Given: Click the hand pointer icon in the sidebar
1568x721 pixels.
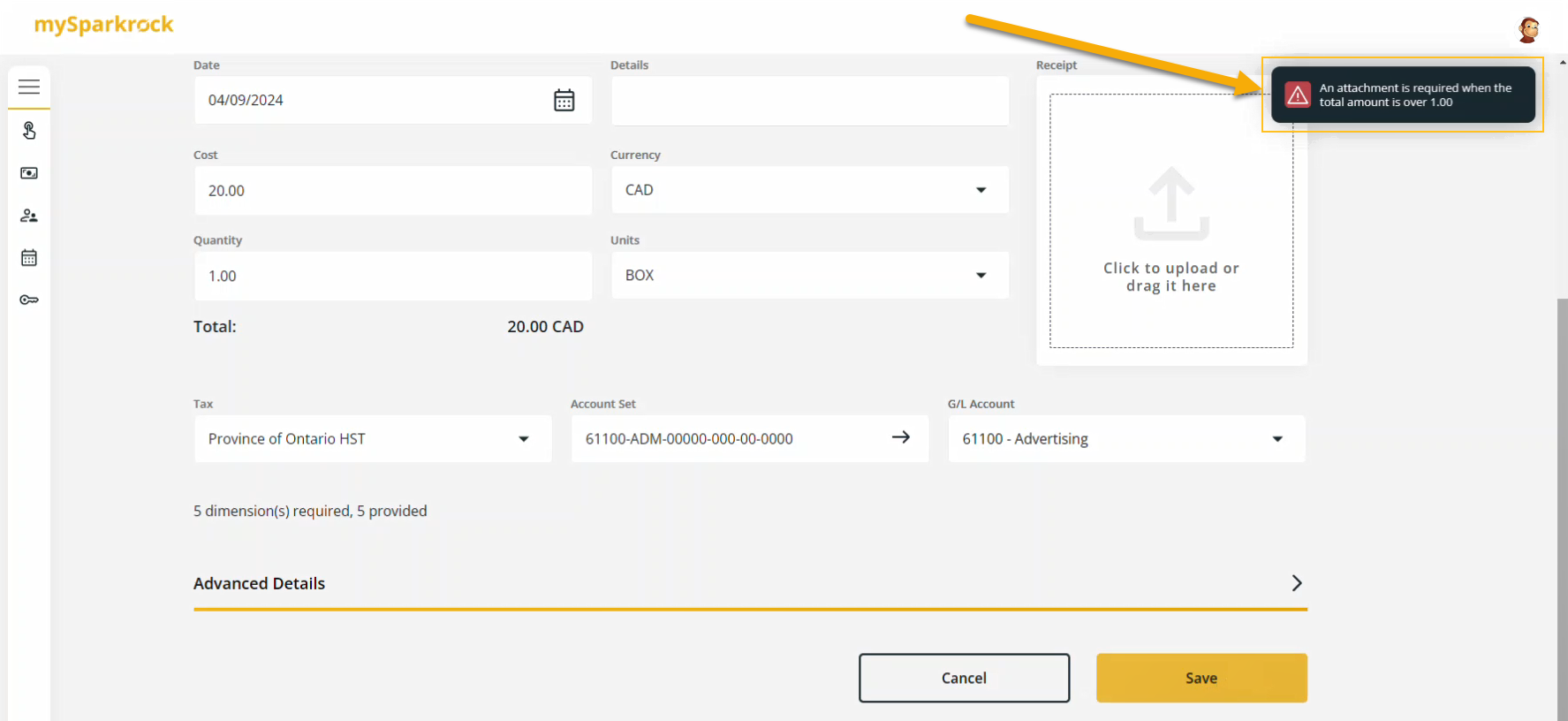Looking at the screenshot, I should pos(29,131).
